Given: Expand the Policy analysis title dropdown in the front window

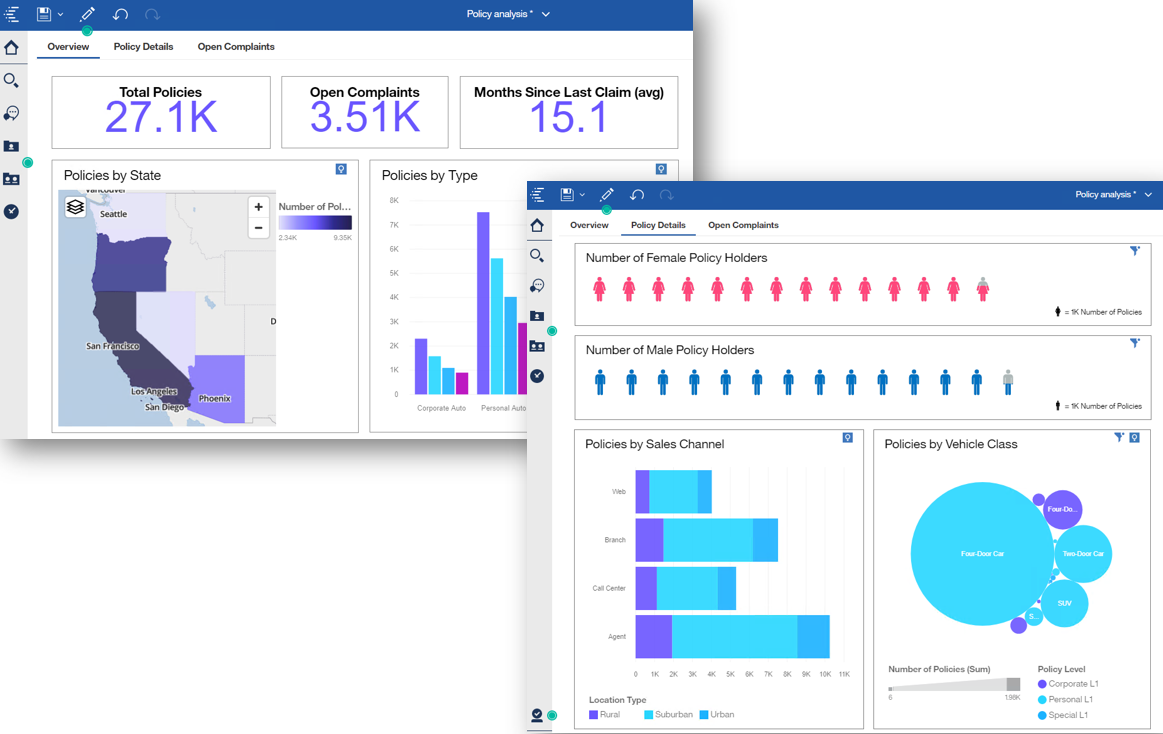Looking at the screenshot, I should [x=1148, y=195].
